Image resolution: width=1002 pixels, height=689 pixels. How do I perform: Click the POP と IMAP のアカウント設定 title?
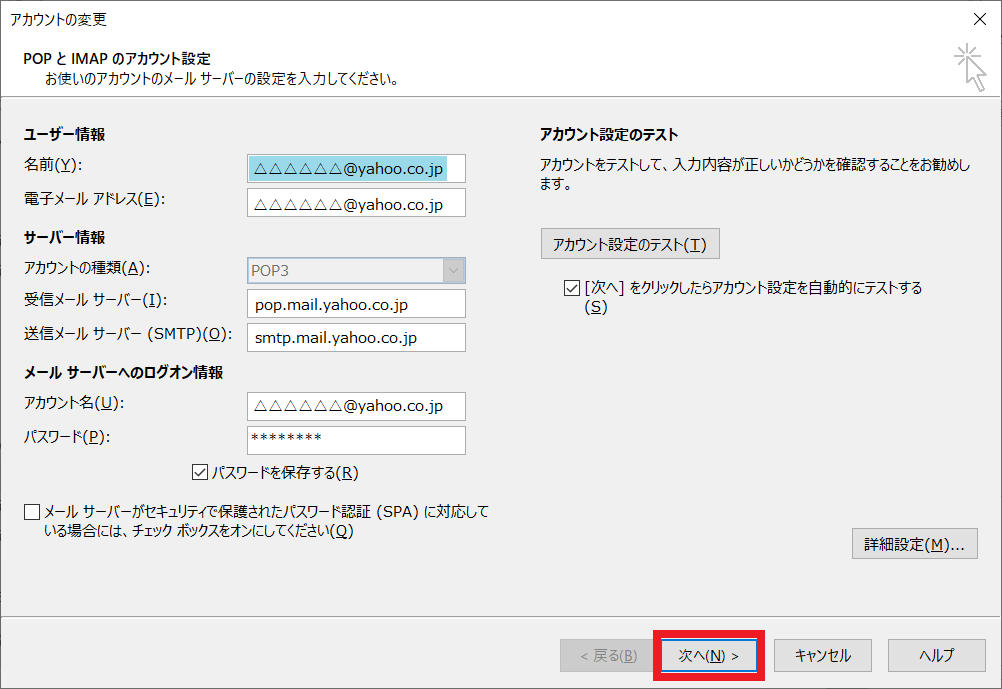pos(117,59)
